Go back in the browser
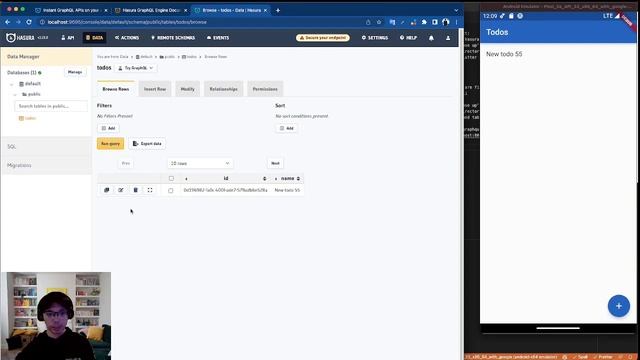 [x=7, y=22]
